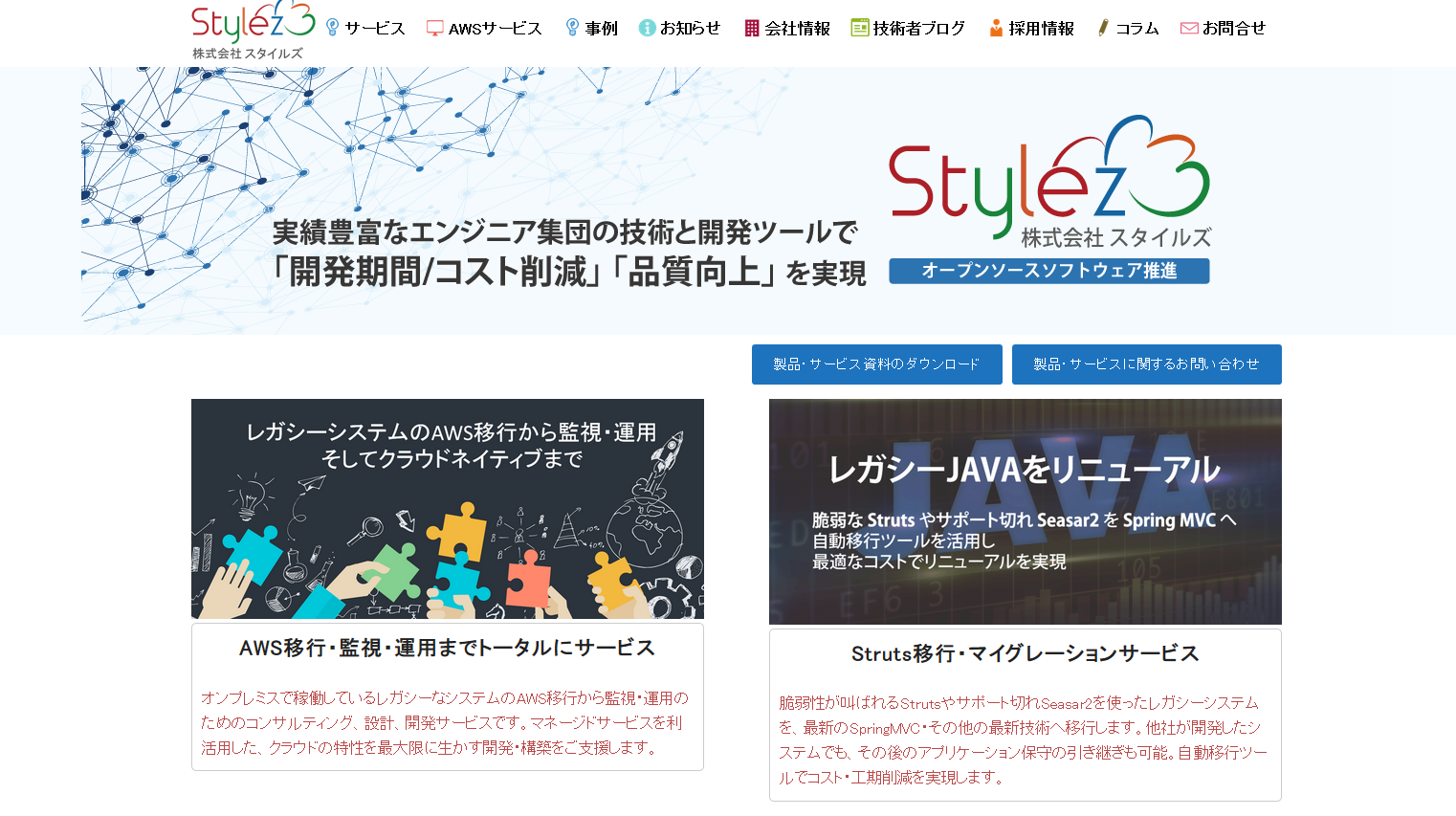1456x816 pixels.
Task: Click 製品・サービス資料のダウンロード button
Action: pos(877,364)
